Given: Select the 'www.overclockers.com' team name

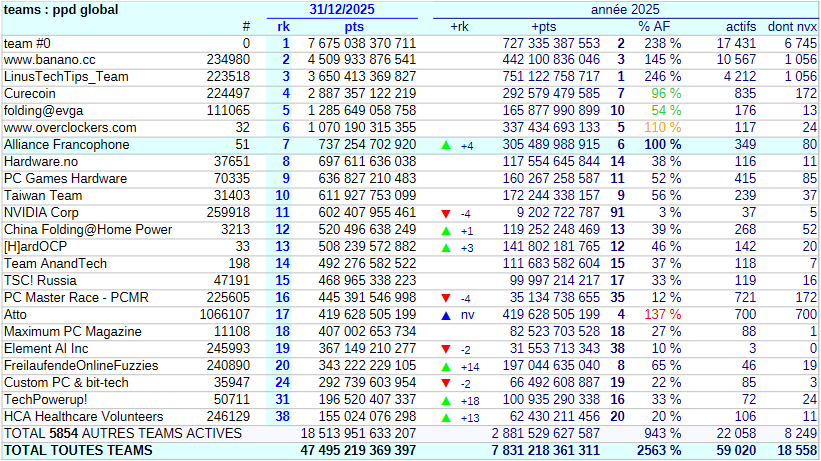Looking at the screenshot, I should click(x=70, y=128).
